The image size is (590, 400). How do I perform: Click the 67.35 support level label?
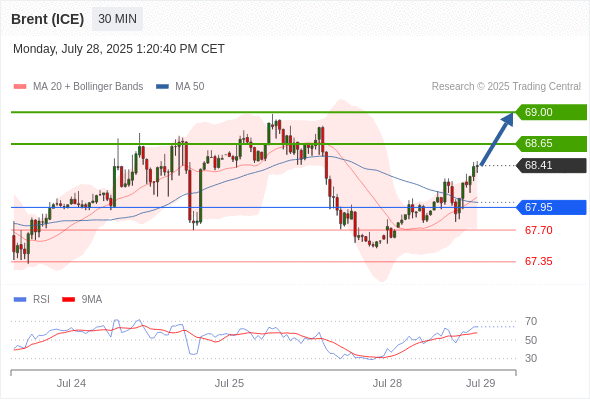[538, 261]
